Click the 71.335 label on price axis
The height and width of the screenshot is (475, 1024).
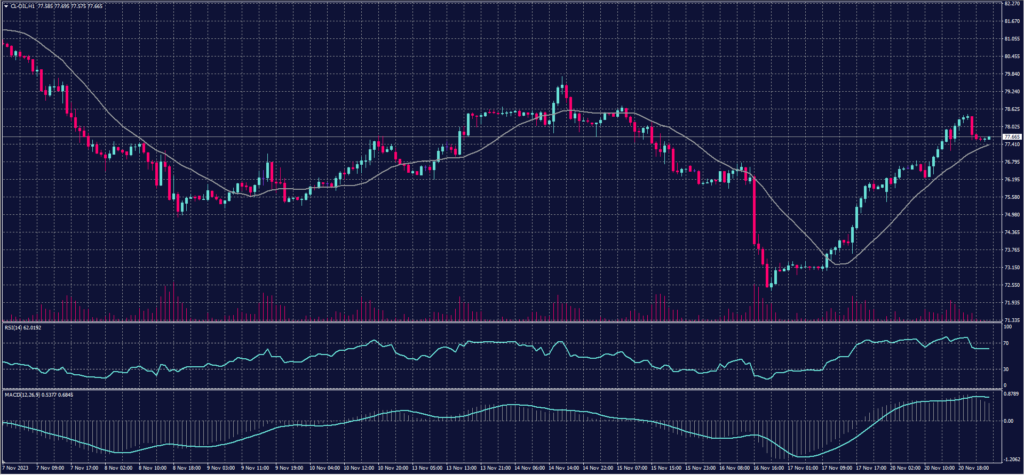pyautogui.click(x=1010, y=316)
